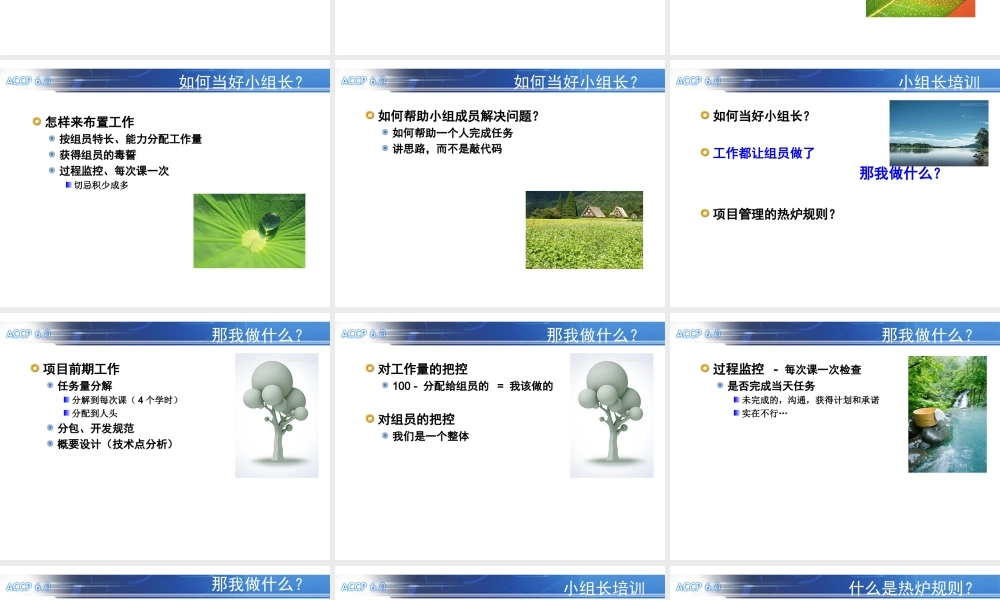Select the lake scenery photo on 小组长培训 slide
Image resolution: width=1000 pixels, height=600 pixels.
coord(937,133)
